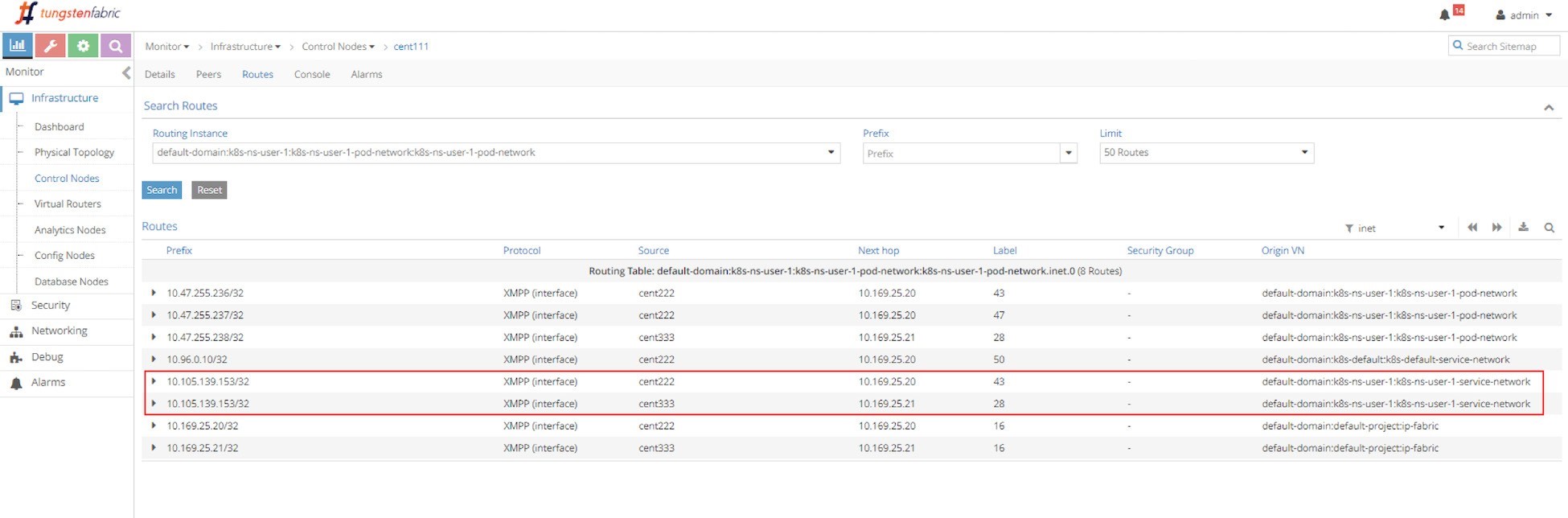Sort by the Source column header
The image size is (1568, 518).
[654, 250]
